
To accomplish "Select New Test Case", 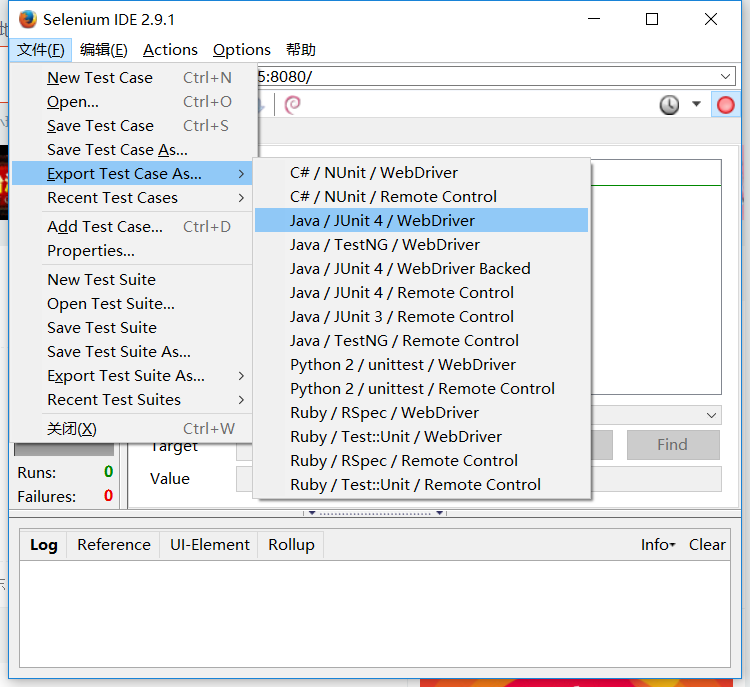I will (x=133, y=78).
